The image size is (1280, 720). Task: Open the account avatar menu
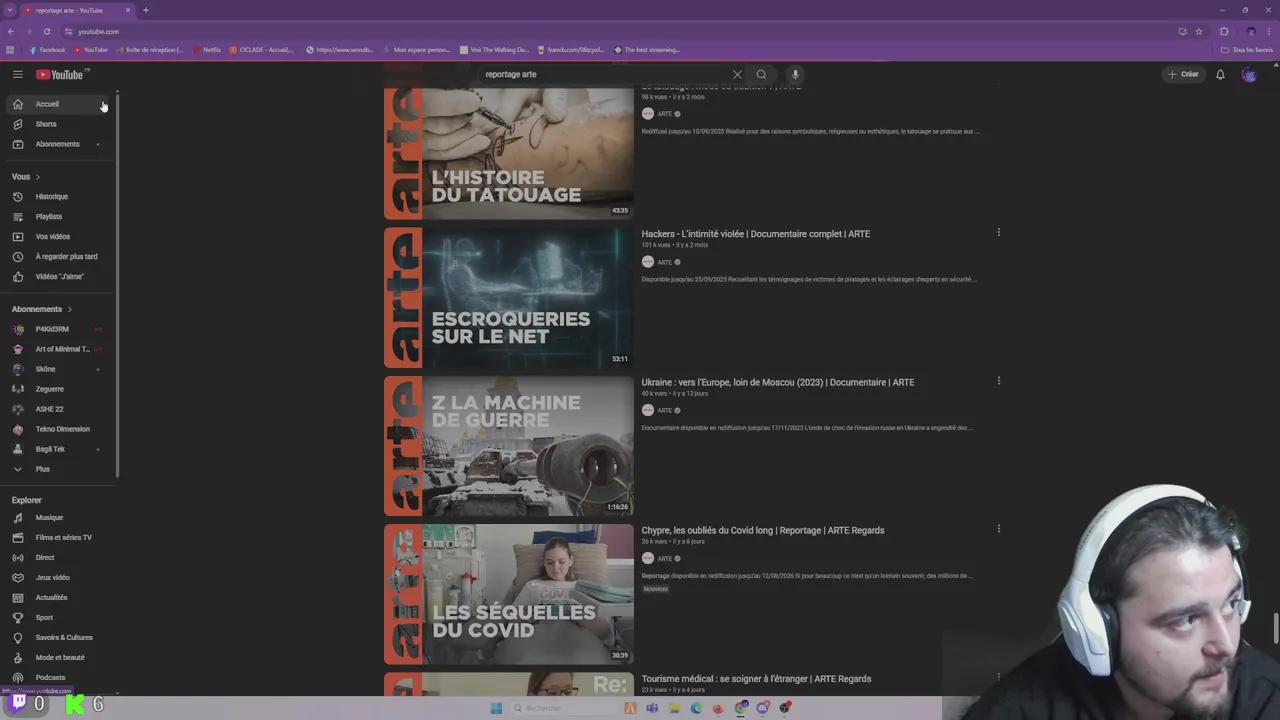(1249, 74)
